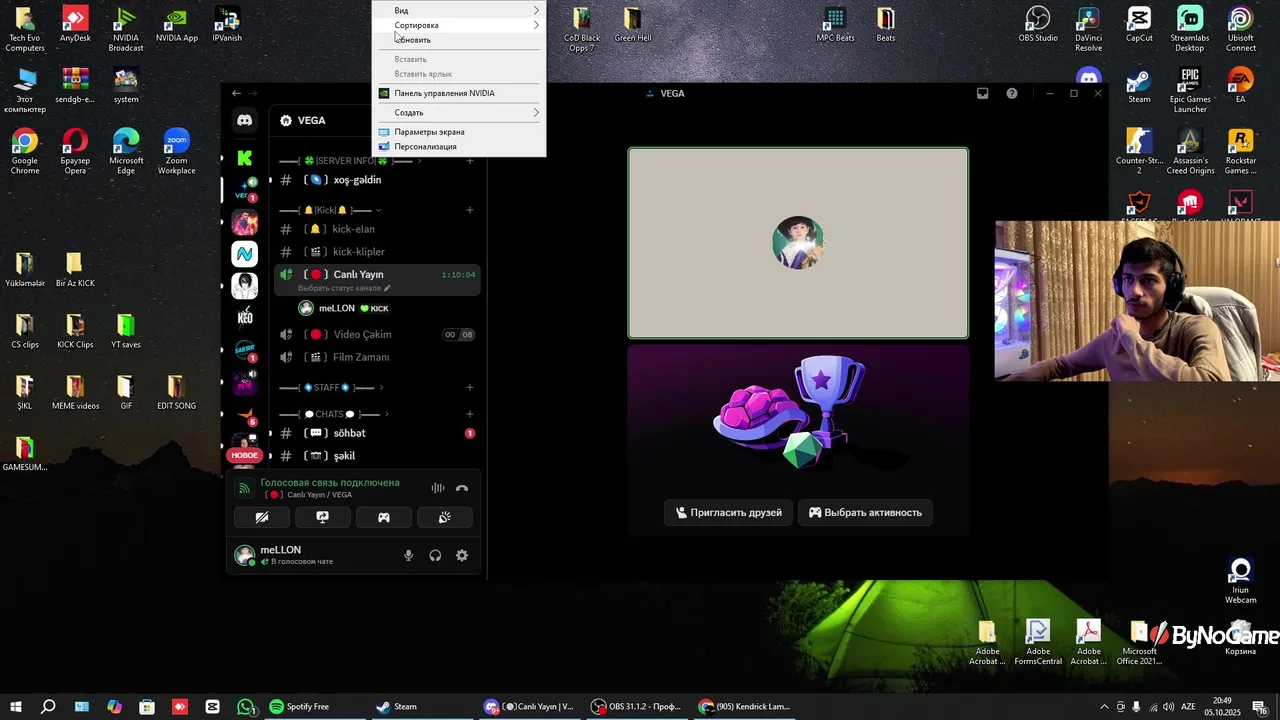Viewport: 1280px width, 720px height.
Task: Choose Обновить in context menu
Action: pyautogui.click(x=459, y=40)
